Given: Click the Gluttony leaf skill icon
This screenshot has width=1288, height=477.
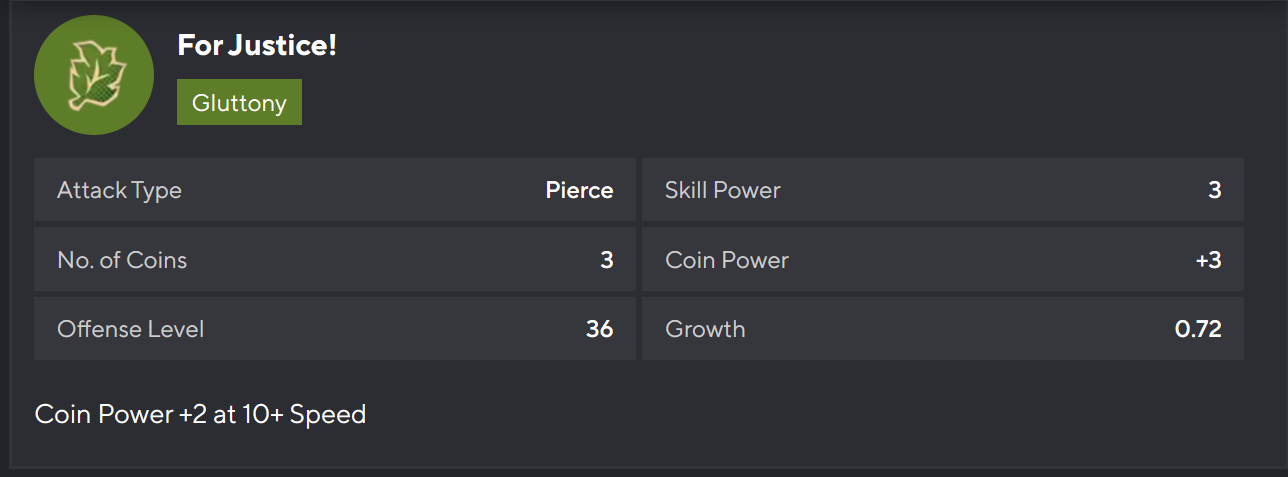Looking at the screenshot, I should [x=94, y=75].
